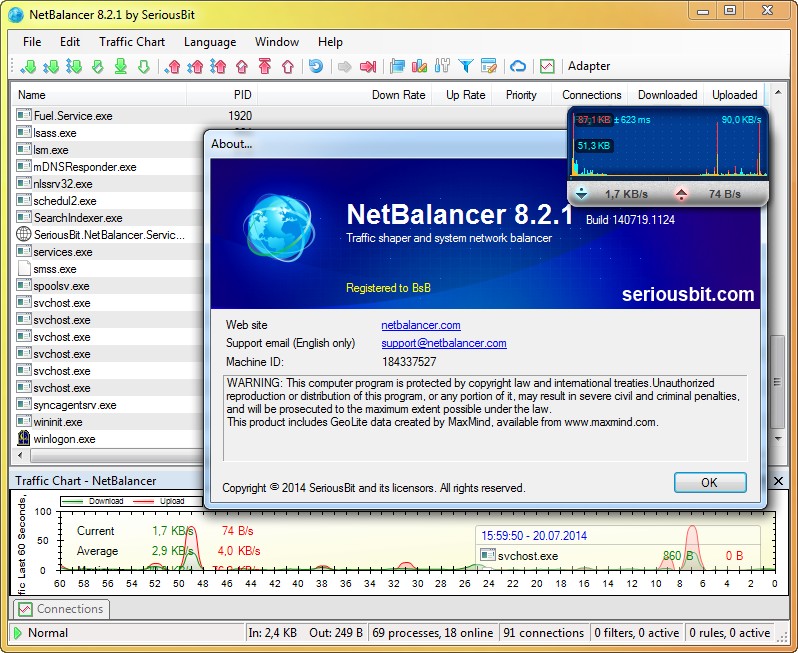Viewport: 798px width, 653px height.
Task: Open the netbalancer.com website link
Action: tap(421, 325)
